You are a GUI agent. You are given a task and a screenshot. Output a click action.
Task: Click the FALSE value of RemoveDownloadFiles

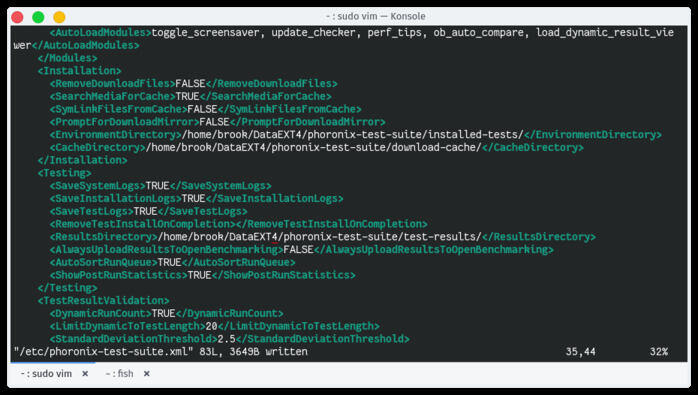pos(190,84)
